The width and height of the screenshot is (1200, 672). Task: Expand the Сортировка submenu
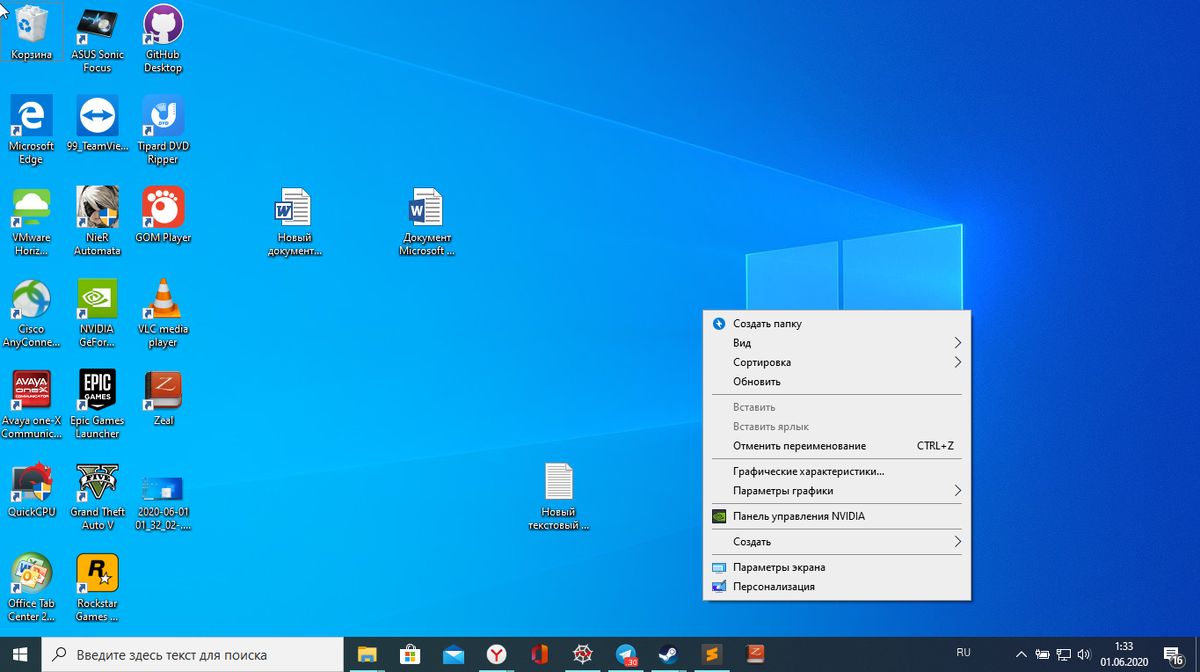(836, 362)
